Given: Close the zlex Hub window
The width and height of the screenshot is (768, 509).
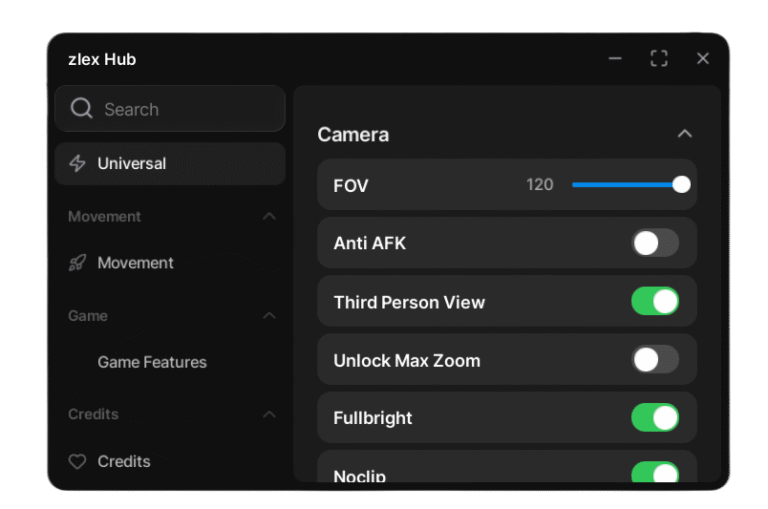Looking at the screenshot, I should tap(703, 59).
